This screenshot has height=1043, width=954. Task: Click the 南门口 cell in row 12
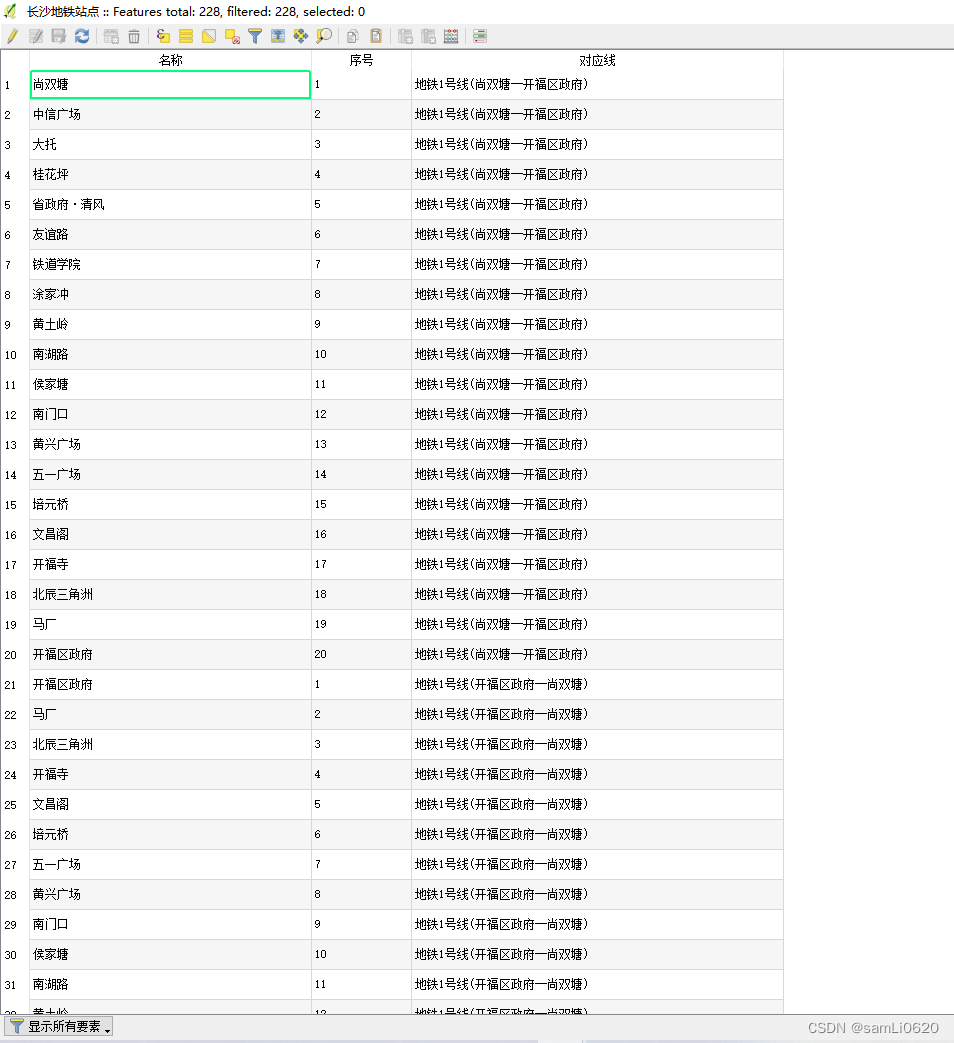[x=170, y=414]
